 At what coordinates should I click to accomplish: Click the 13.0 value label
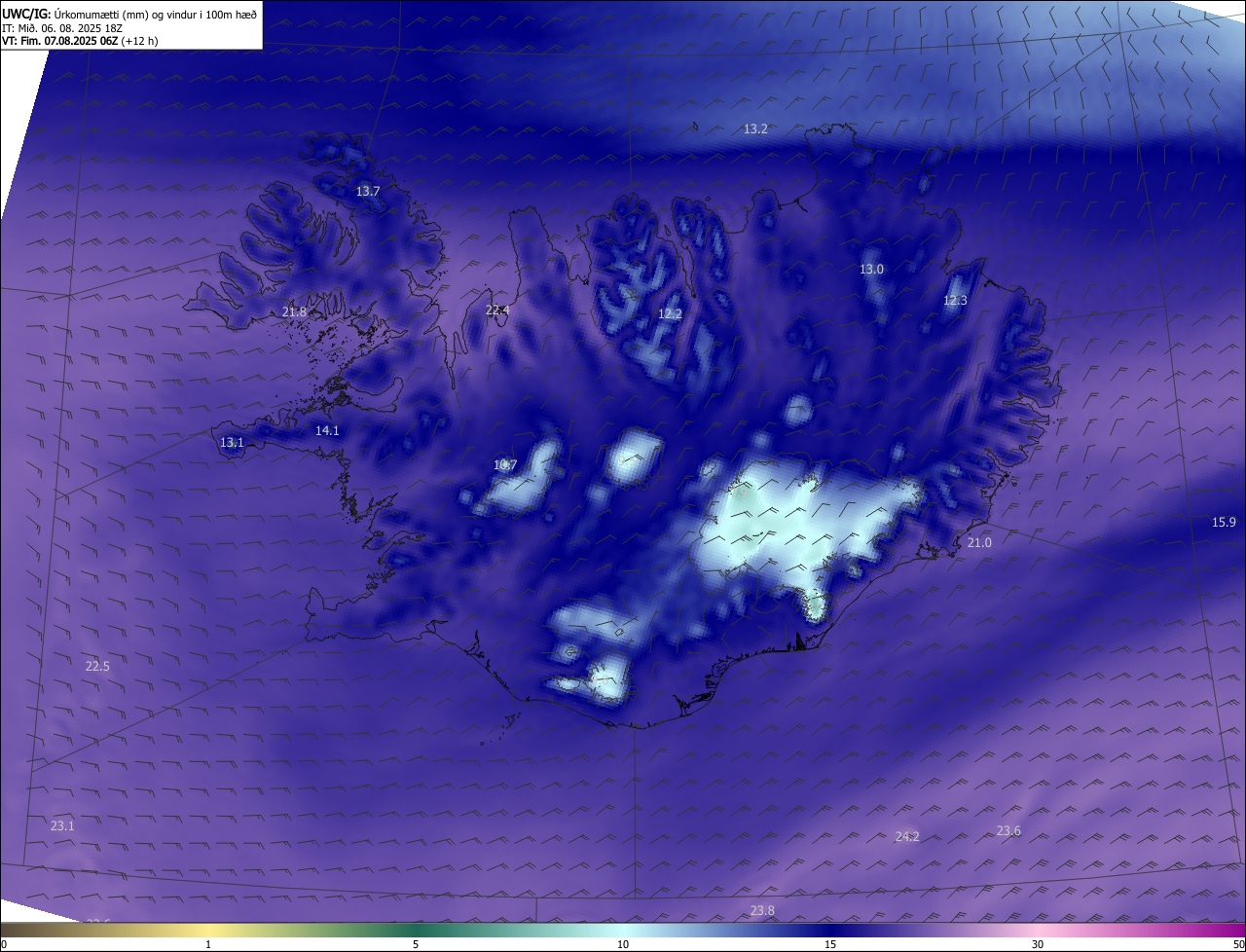click(871, 270)
